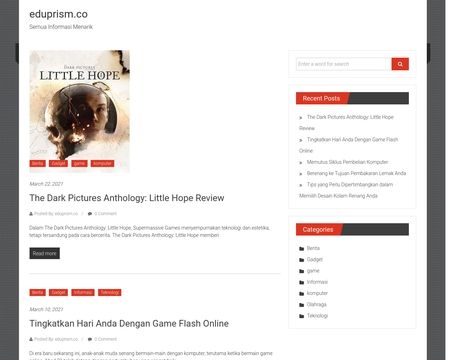Click the folder icon beside Informasi category

[302, 282]
